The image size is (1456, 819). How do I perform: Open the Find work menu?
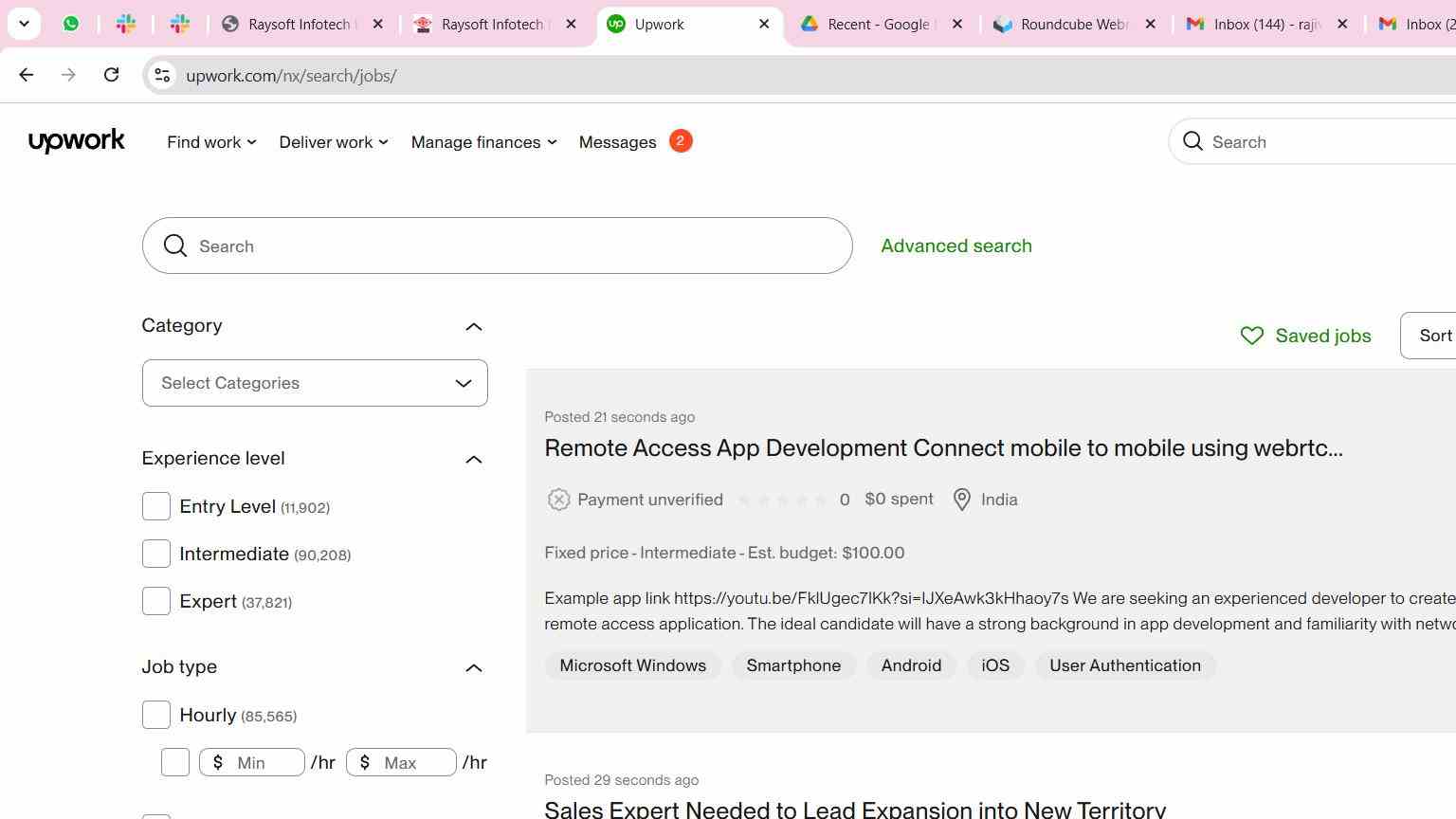pyautogui.click(x=211, y=142)
